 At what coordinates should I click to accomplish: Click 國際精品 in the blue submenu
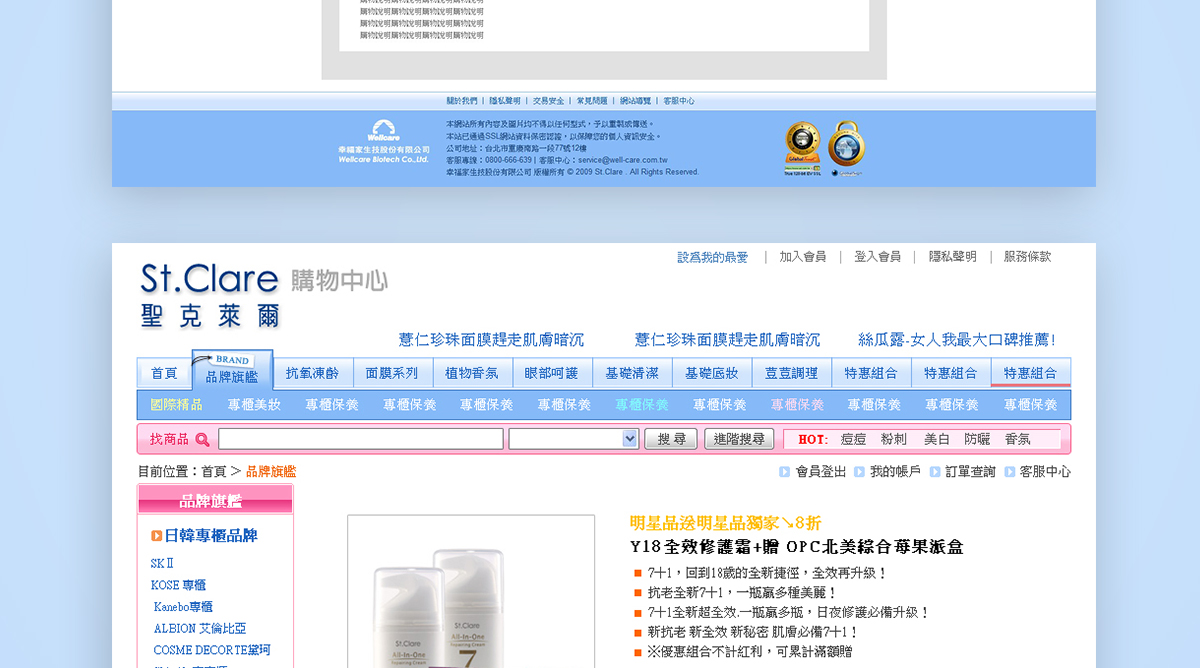pos(176,405)
